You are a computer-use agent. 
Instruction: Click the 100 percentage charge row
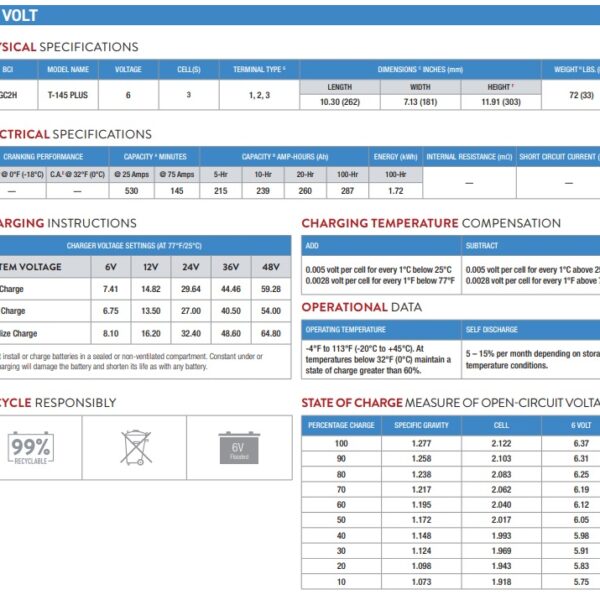450,443
